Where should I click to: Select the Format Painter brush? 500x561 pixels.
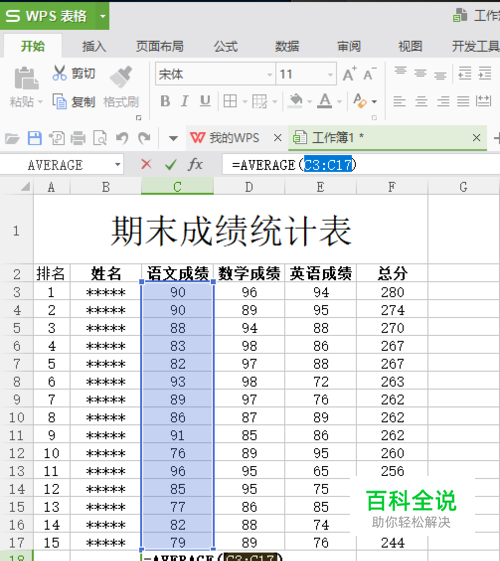coord(121,77)
